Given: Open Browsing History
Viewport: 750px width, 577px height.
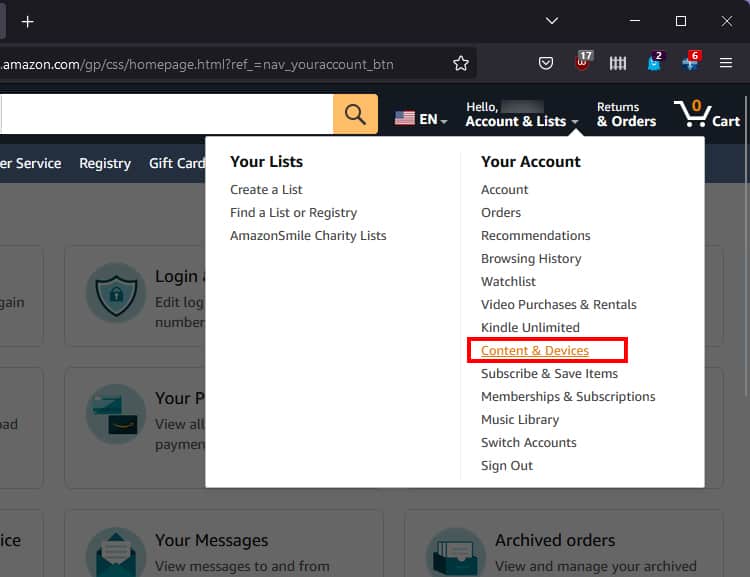Looking at the screenshot, I should pyautogui.click(x=531, y=258).
